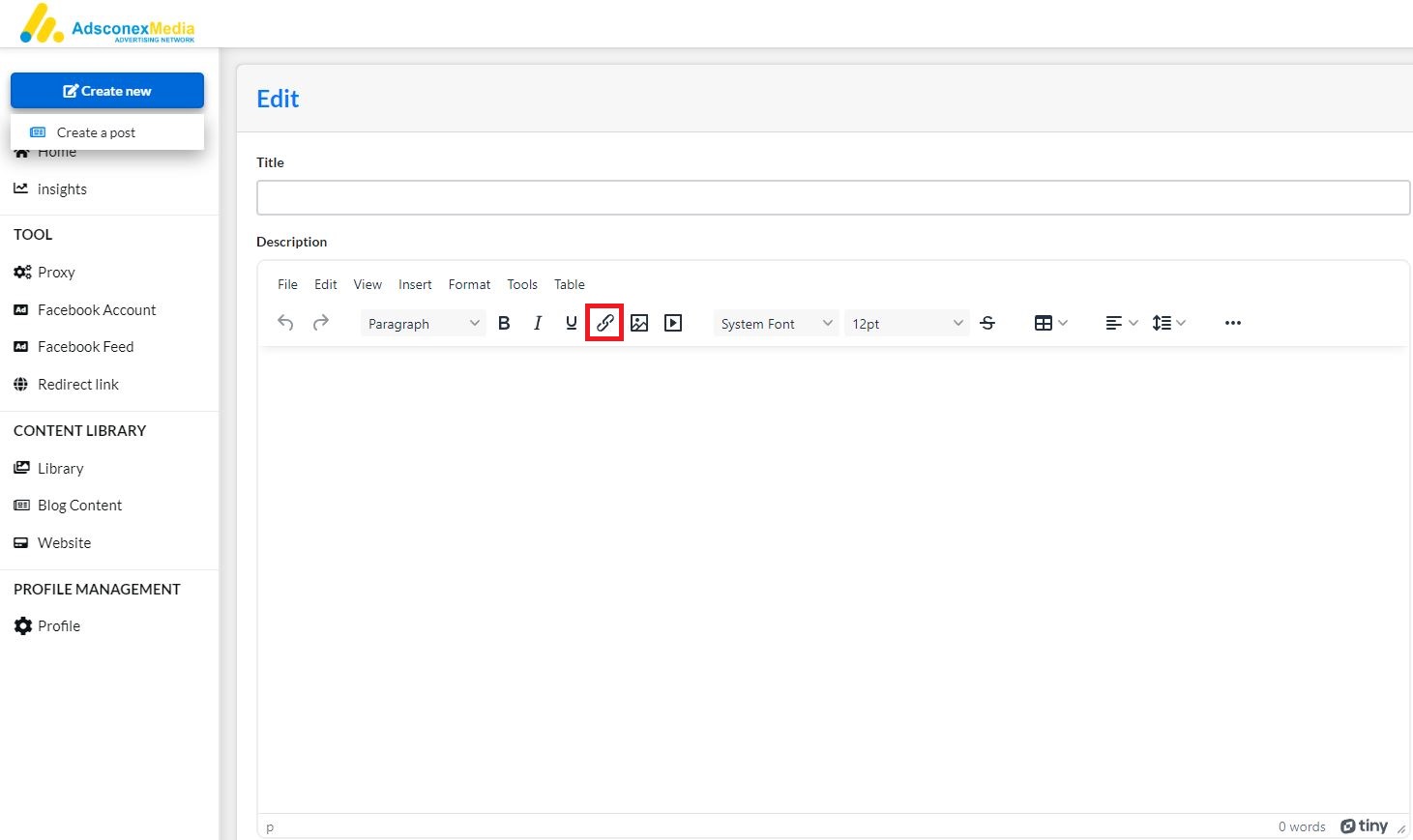The image size is (1413, 840).
Task: Click the Insert image toolbar icon
Action: [639, 323]
